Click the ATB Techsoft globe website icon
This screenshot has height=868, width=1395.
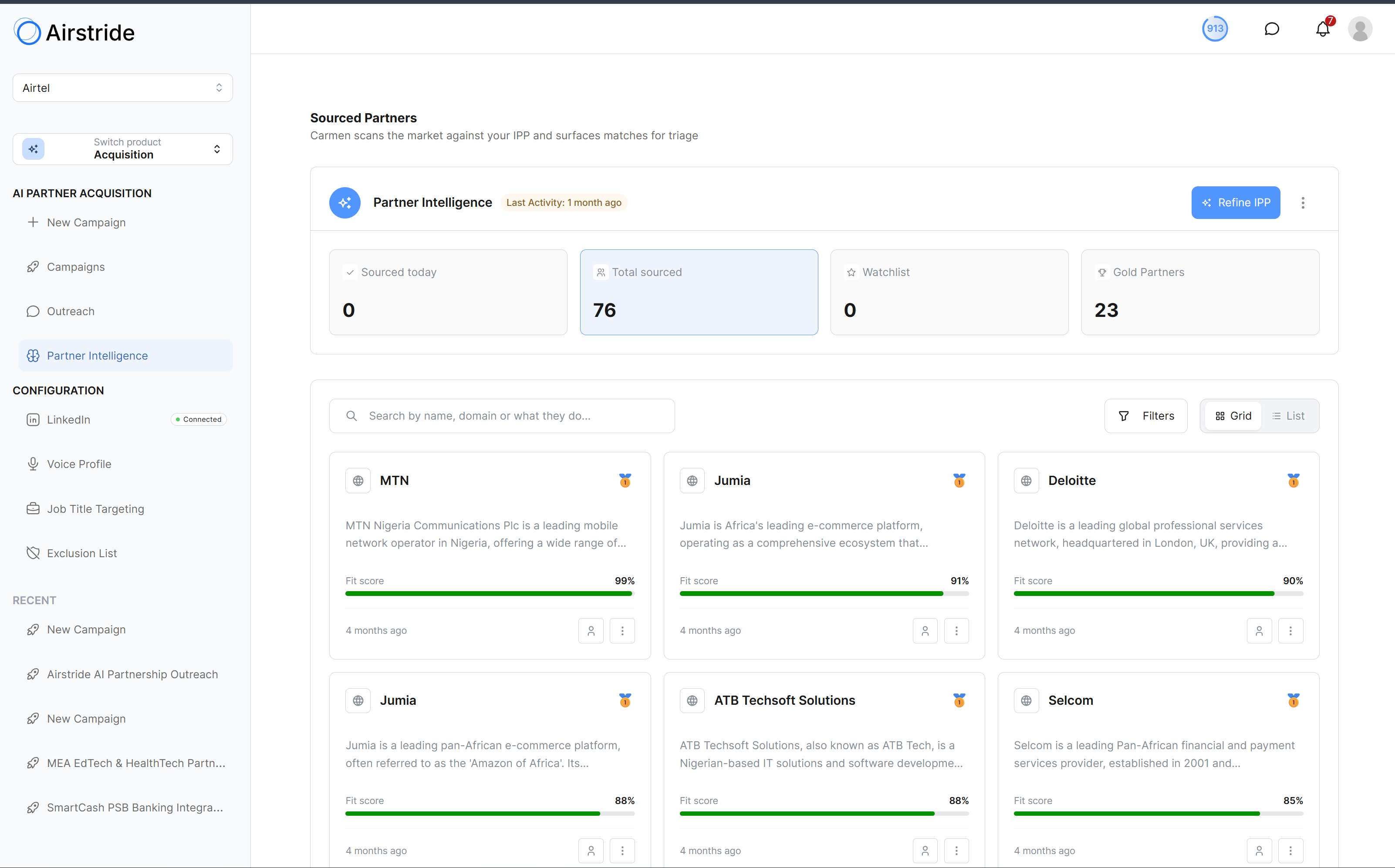pyautogui.click(x=692, y=700)
